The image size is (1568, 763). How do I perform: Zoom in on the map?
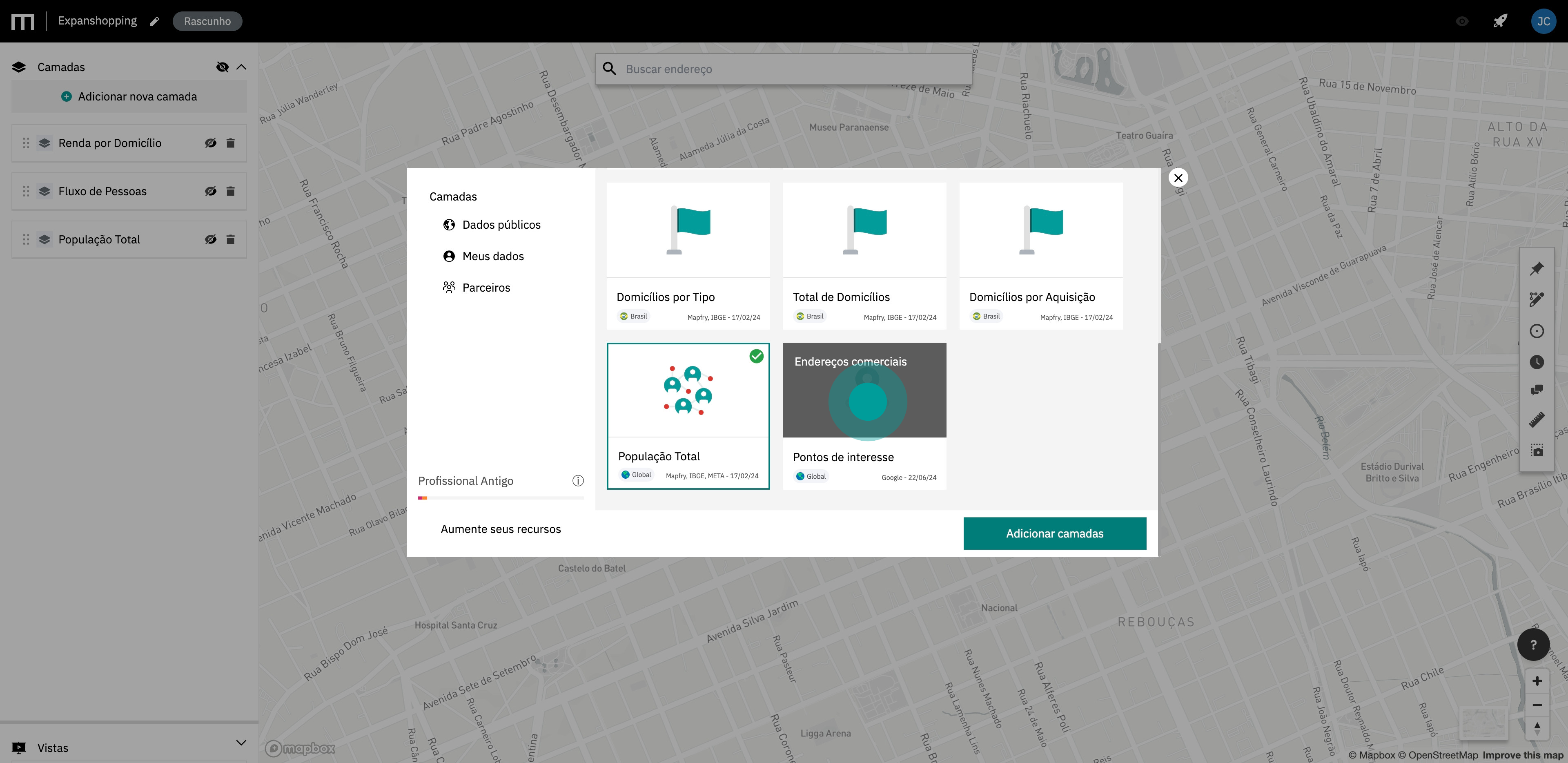coord(1537,681)
